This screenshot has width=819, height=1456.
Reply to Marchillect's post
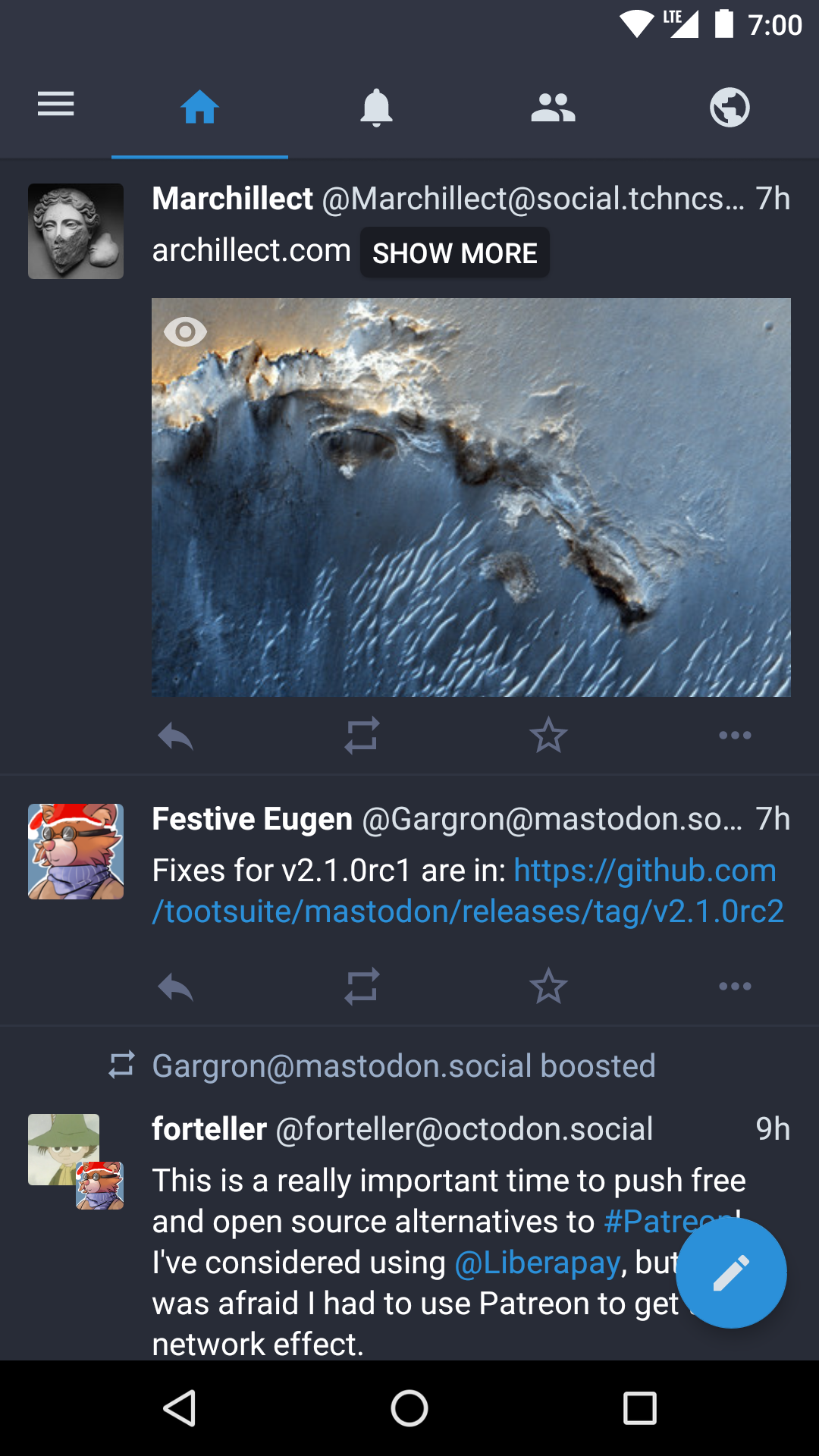[x=176, y=736]
